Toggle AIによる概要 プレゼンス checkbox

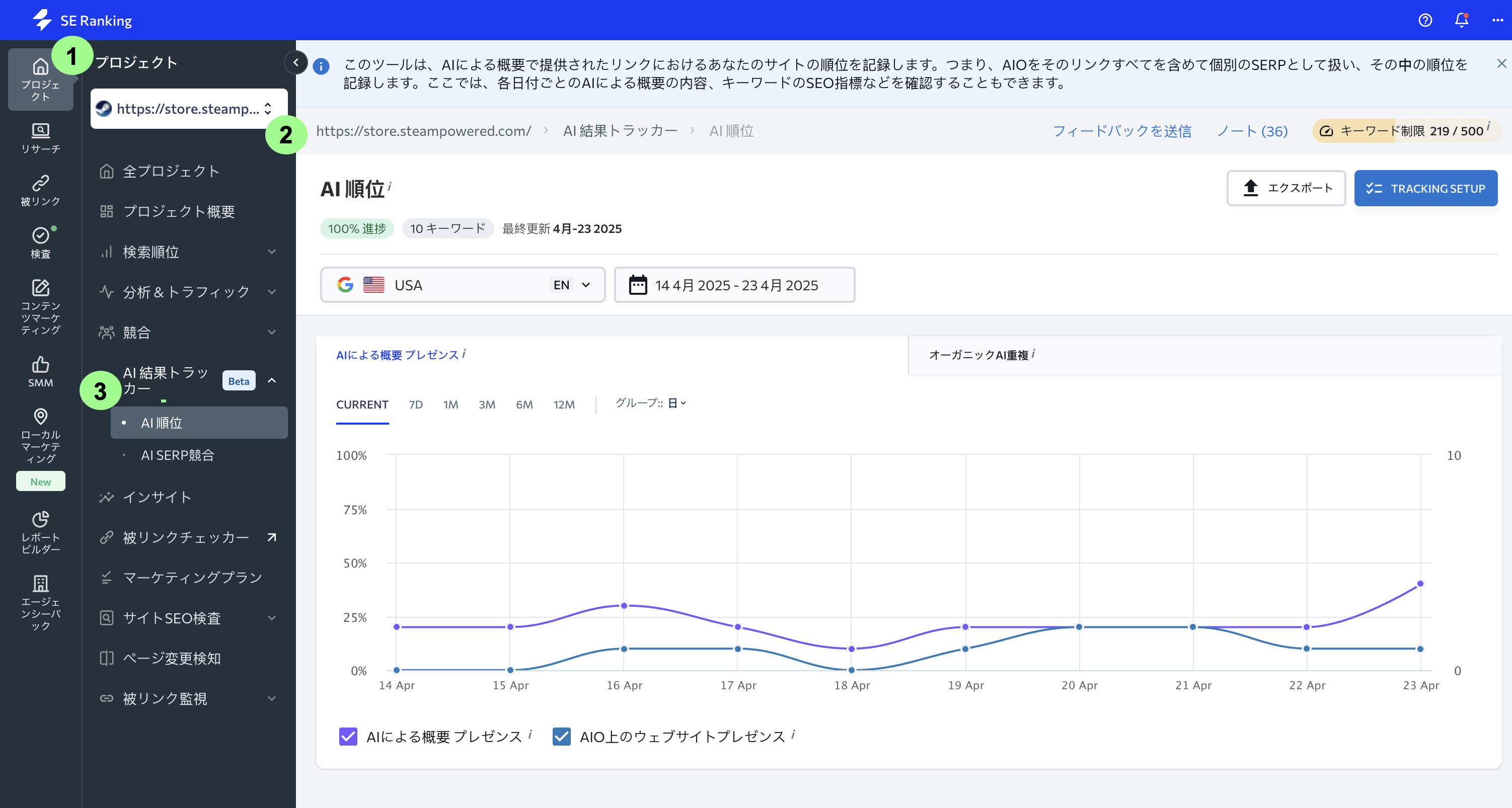click(x=348, y=737)
